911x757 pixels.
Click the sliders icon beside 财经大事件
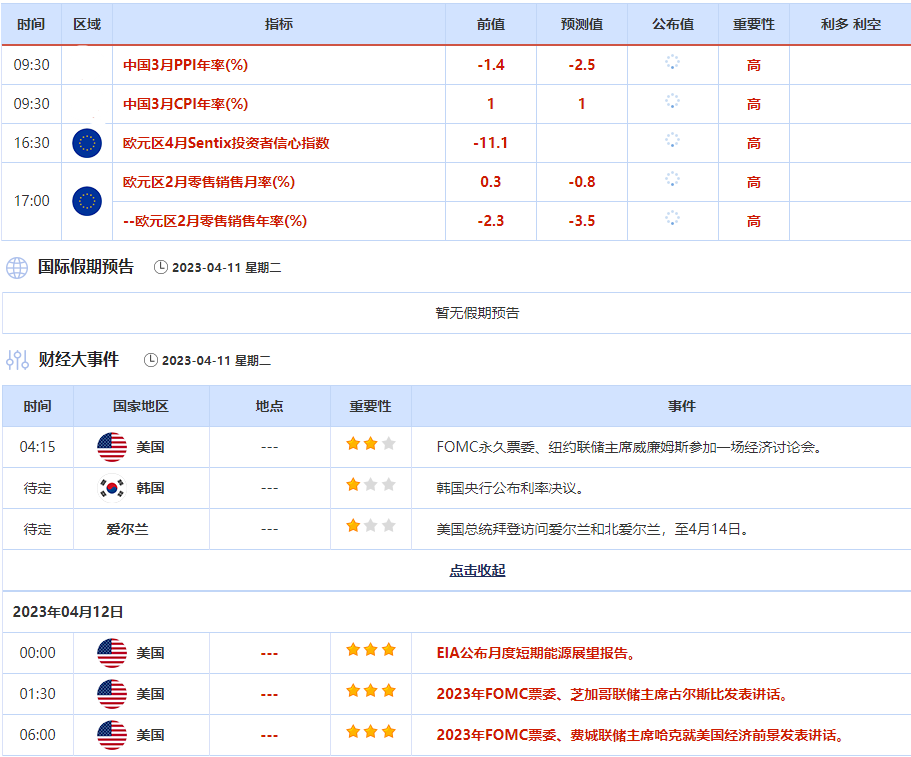pyautogui.click(x=17, y=360)
